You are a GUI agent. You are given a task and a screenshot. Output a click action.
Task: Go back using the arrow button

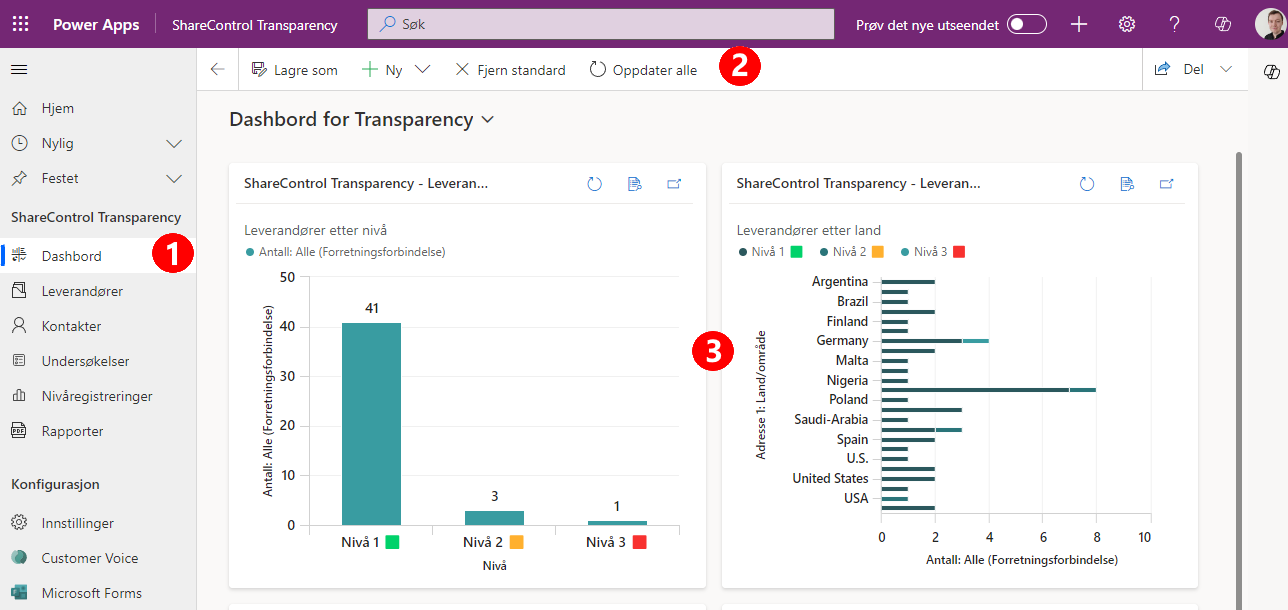coord(218,70)
